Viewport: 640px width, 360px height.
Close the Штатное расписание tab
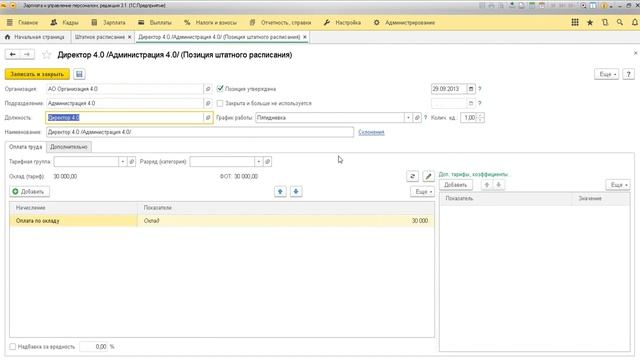tap(130, 37)
